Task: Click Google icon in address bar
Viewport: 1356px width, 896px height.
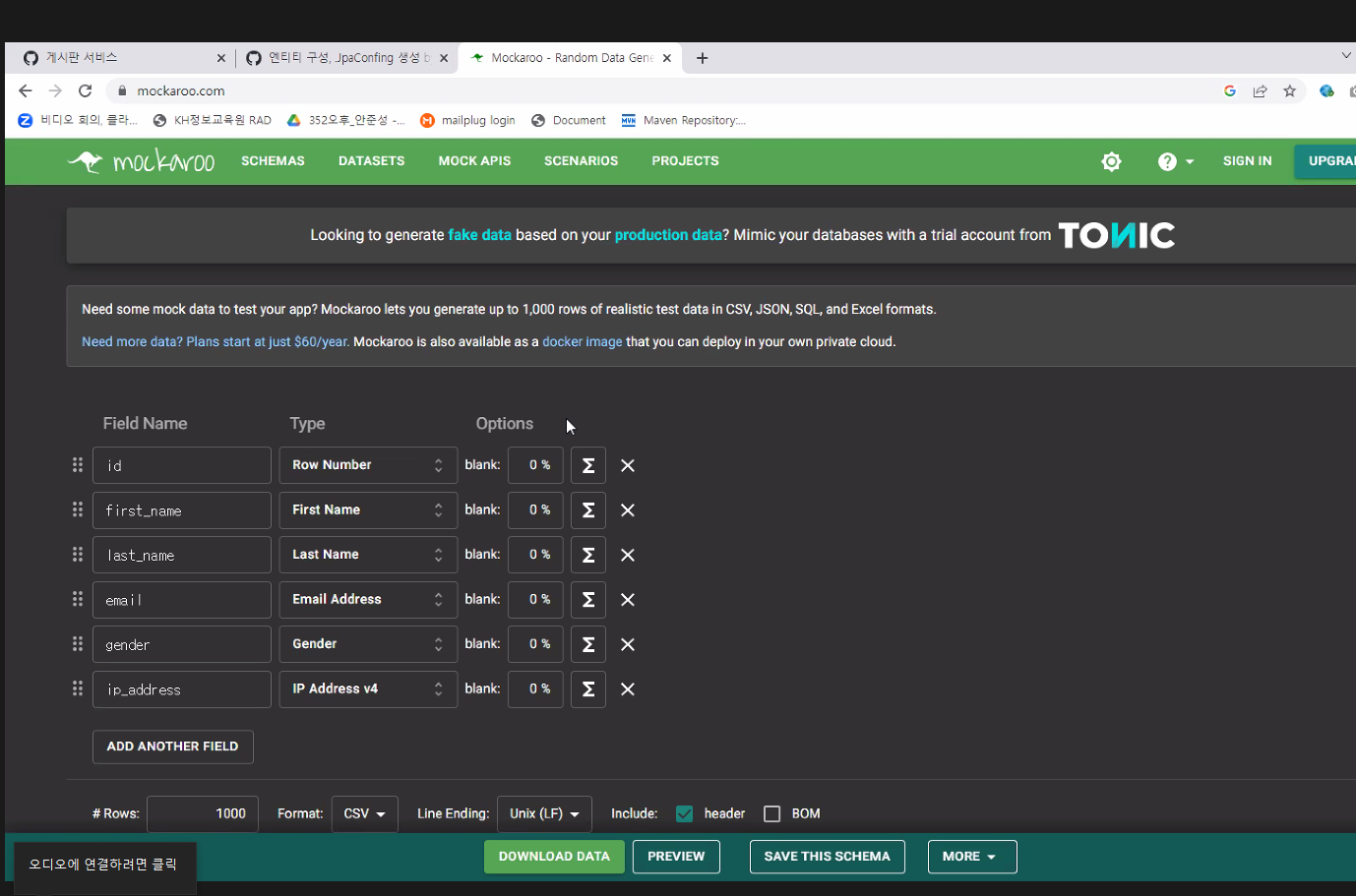Action: pos(1230,90)
